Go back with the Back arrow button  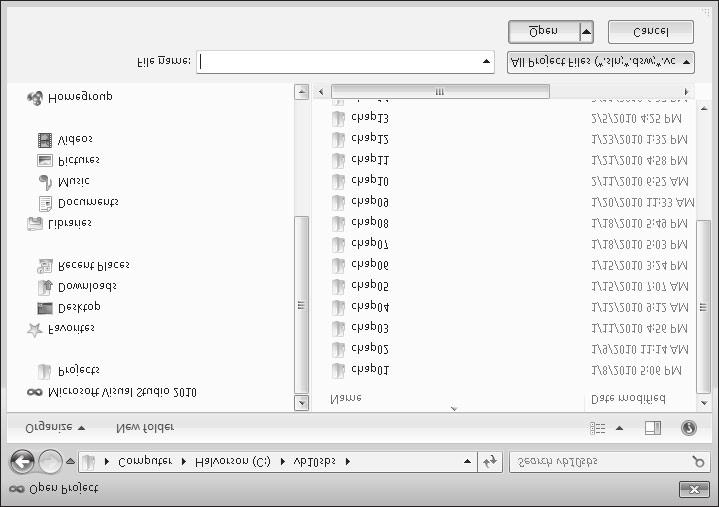click(22, 461)
